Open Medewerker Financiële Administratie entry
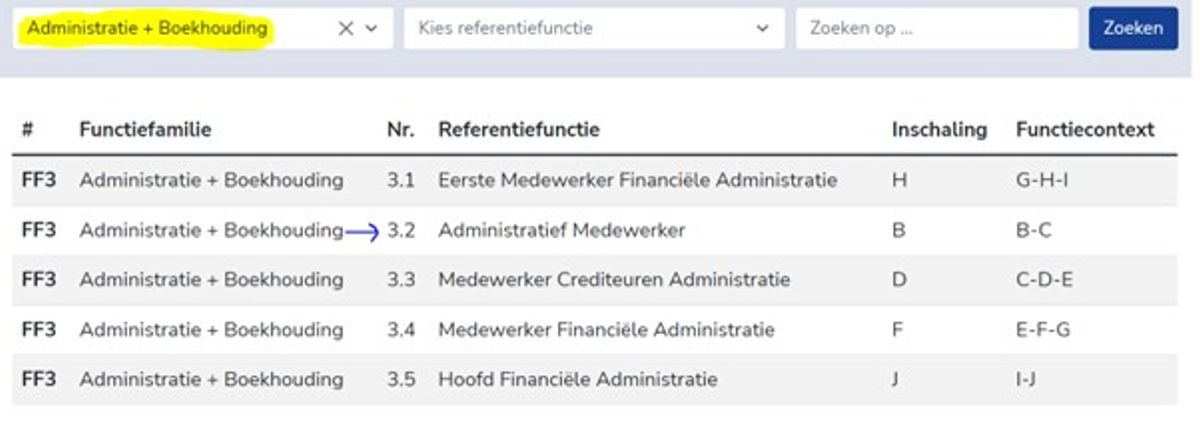1200x423 pixels. pyautogui.click(x=606, y=330)
